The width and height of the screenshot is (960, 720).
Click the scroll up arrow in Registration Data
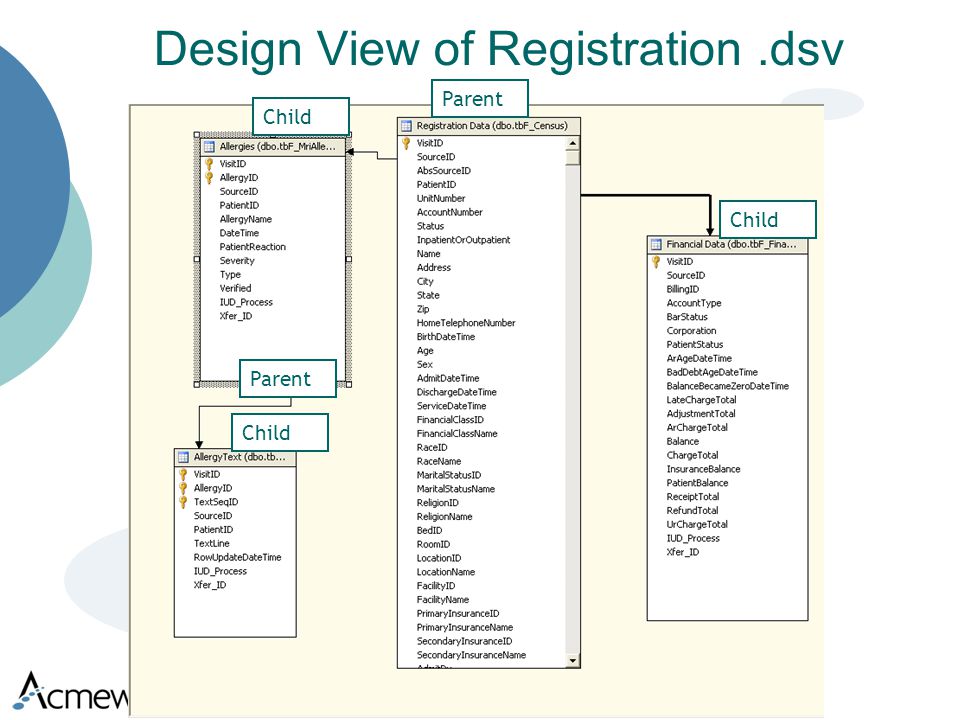pos(572,143)
